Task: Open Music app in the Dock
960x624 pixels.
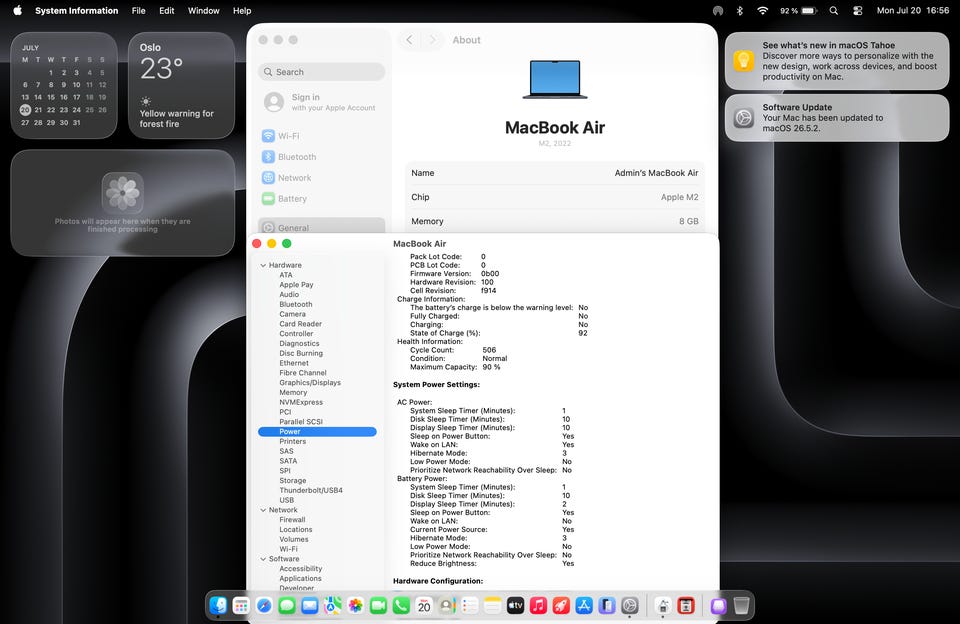Action: 538,606
